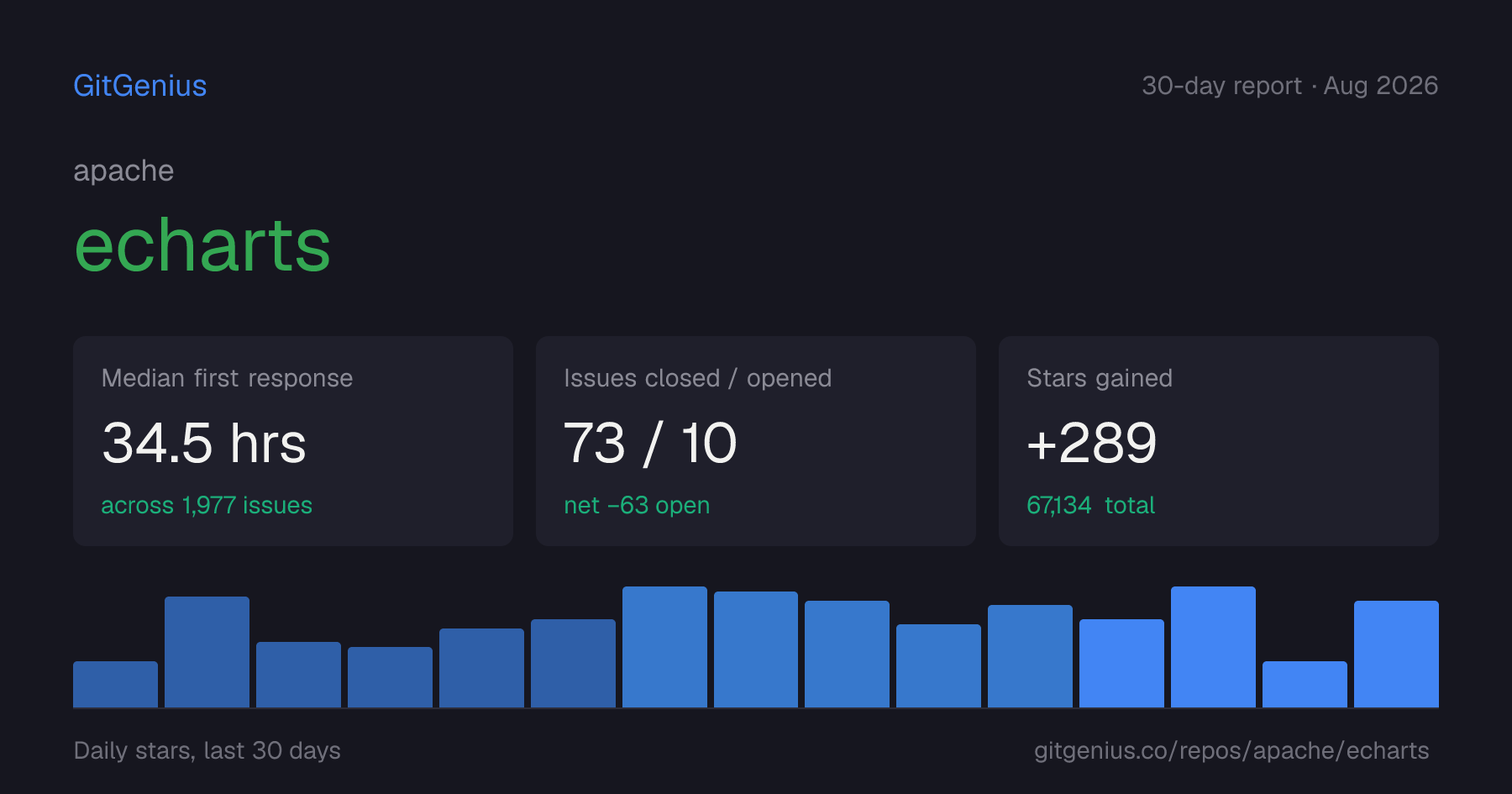This screenshot has height=794, width=1512.
Task: Click the "apache" organization name
Action: (x=123, y=171)
